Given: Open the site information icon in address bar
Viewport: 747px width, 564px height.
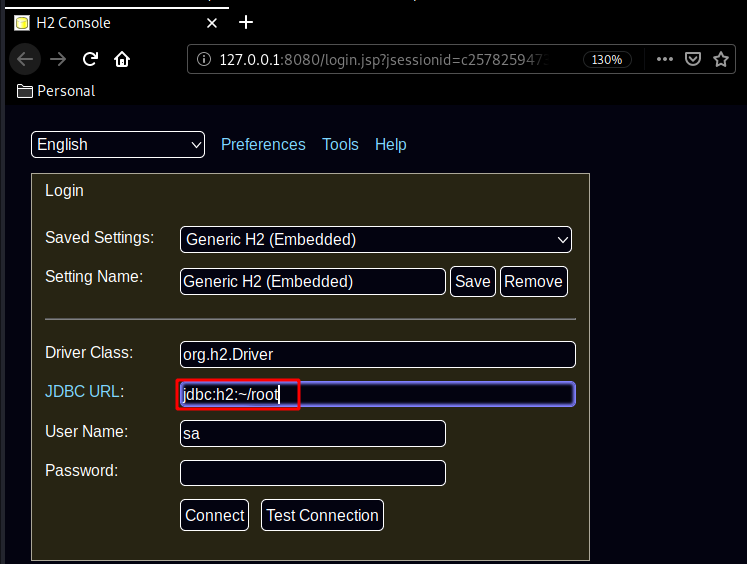Looking at the screenshot, I should click(203, 59).
